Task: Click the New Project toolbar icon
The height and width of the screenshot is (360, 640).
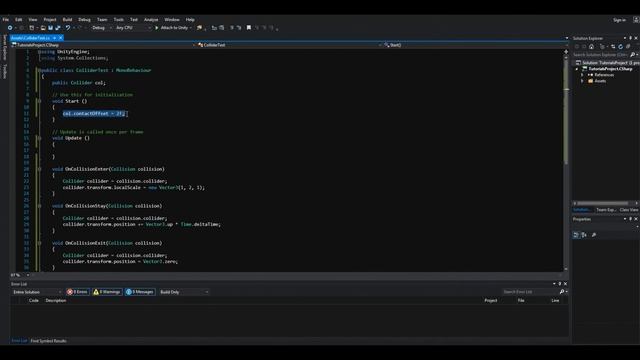Action: [31, 28]
